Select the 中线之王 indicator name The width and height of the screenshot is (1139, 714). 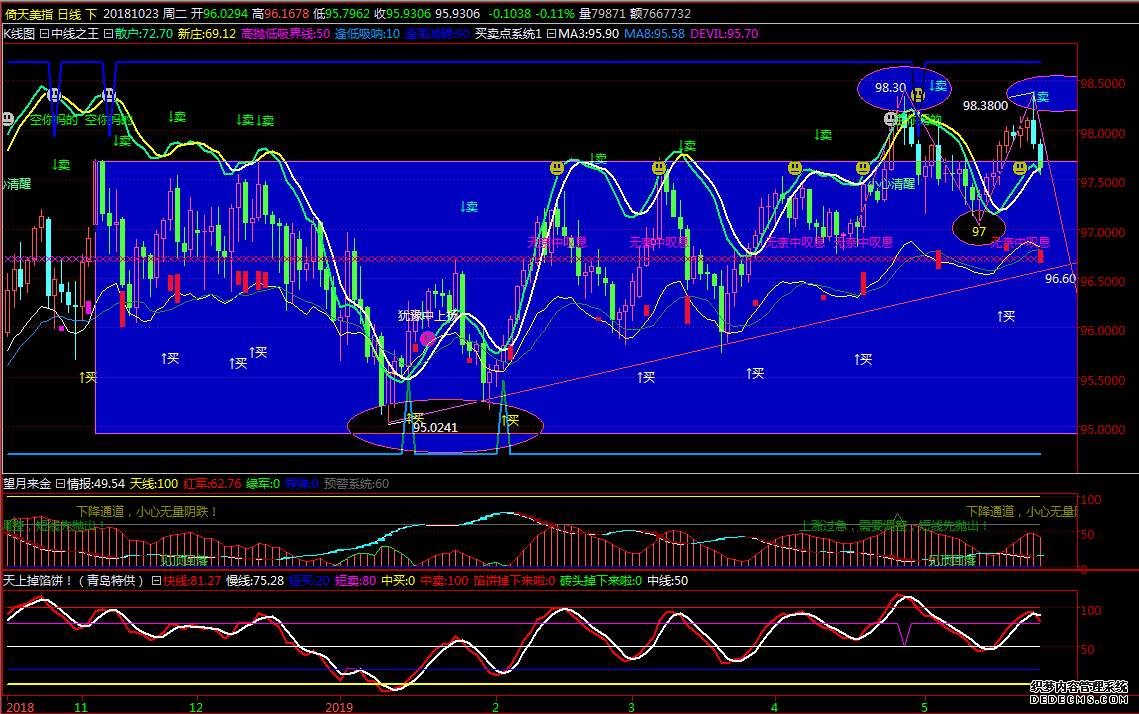click(x=75, y=33)
